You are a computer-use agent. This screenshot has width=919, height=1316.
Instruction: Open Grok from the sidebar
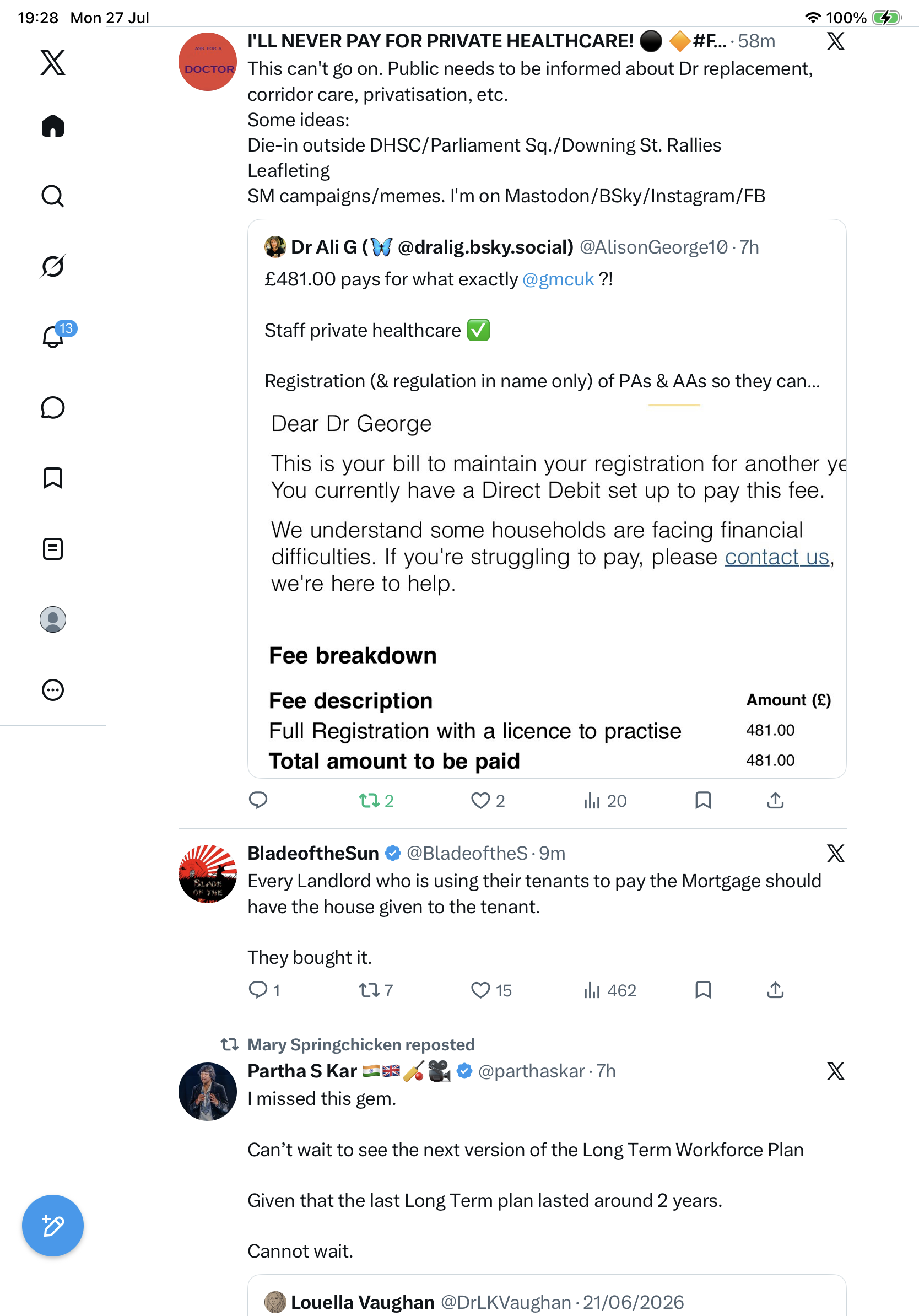coord(53,266)
